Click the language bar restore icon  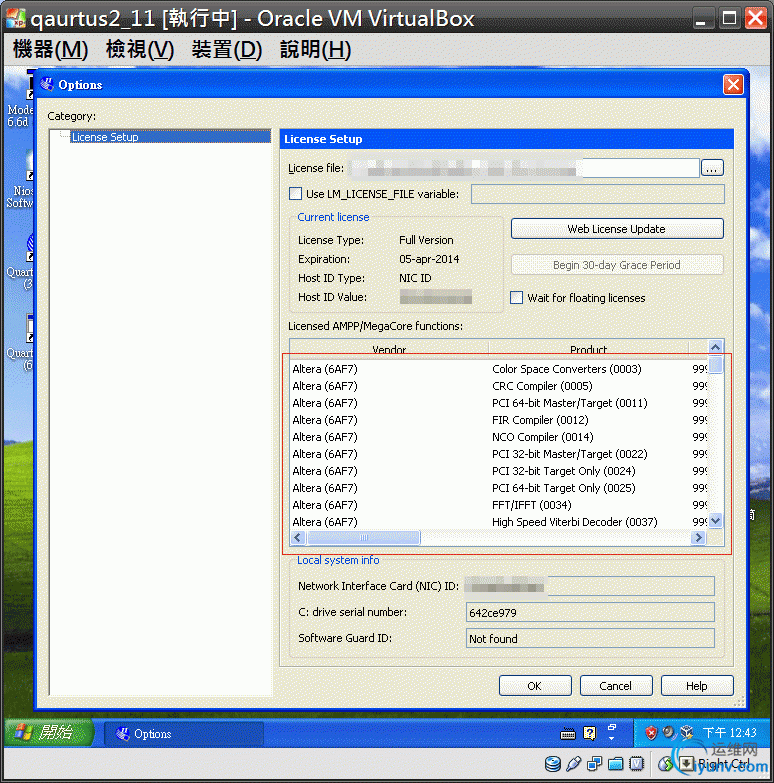[x=612, y=728]
